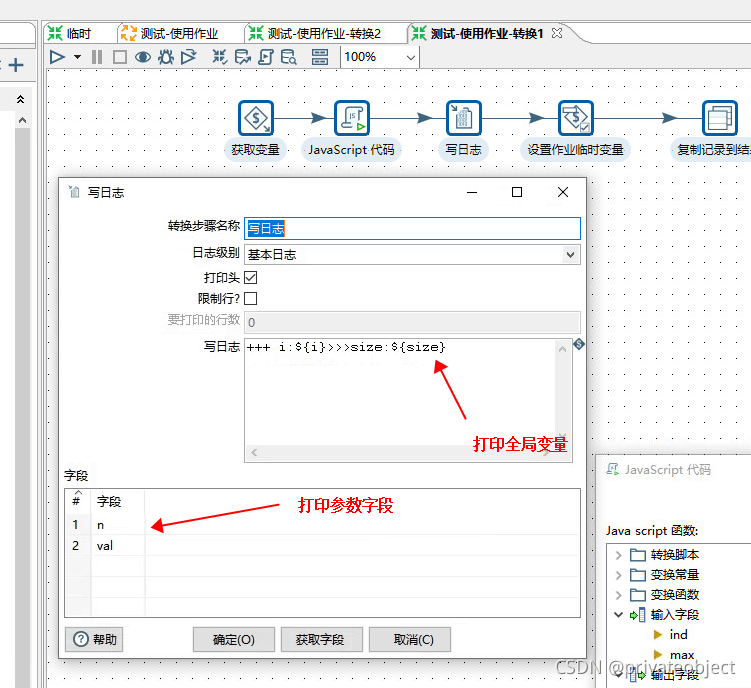Image resolution: width=751 pixels, height=688 pixels.
Task: Sort by the 字段 column header
Action: click(118, 502)
